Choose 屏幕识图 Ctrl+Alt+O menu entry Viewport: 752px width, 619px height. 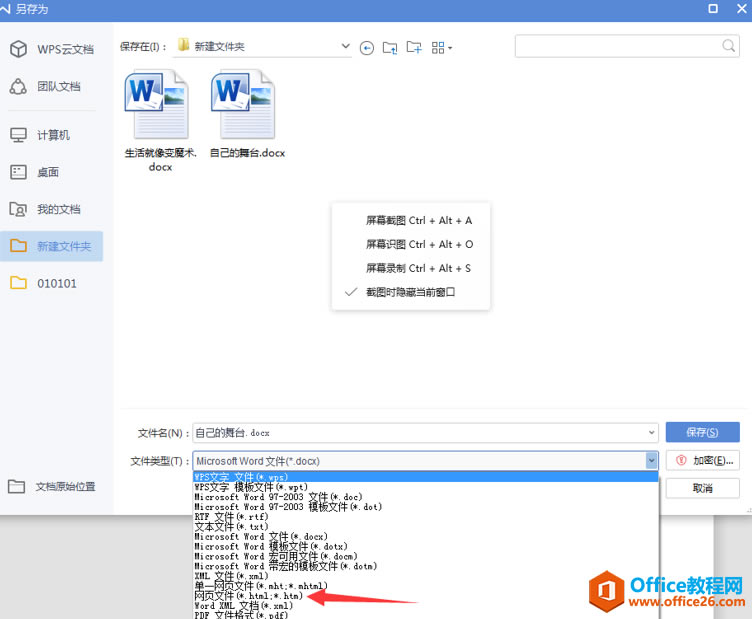point(411,245)
